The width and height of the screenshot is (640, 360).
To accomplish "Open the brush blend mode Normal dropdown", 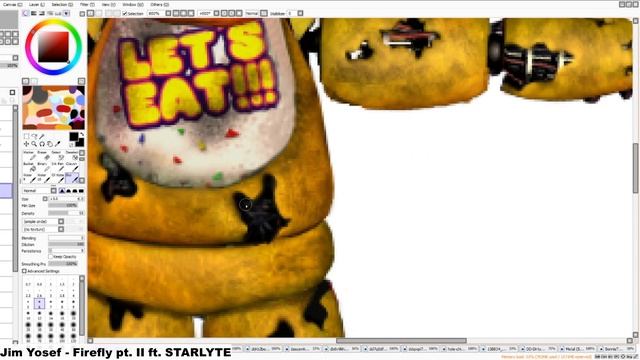I will click(53, 191).
